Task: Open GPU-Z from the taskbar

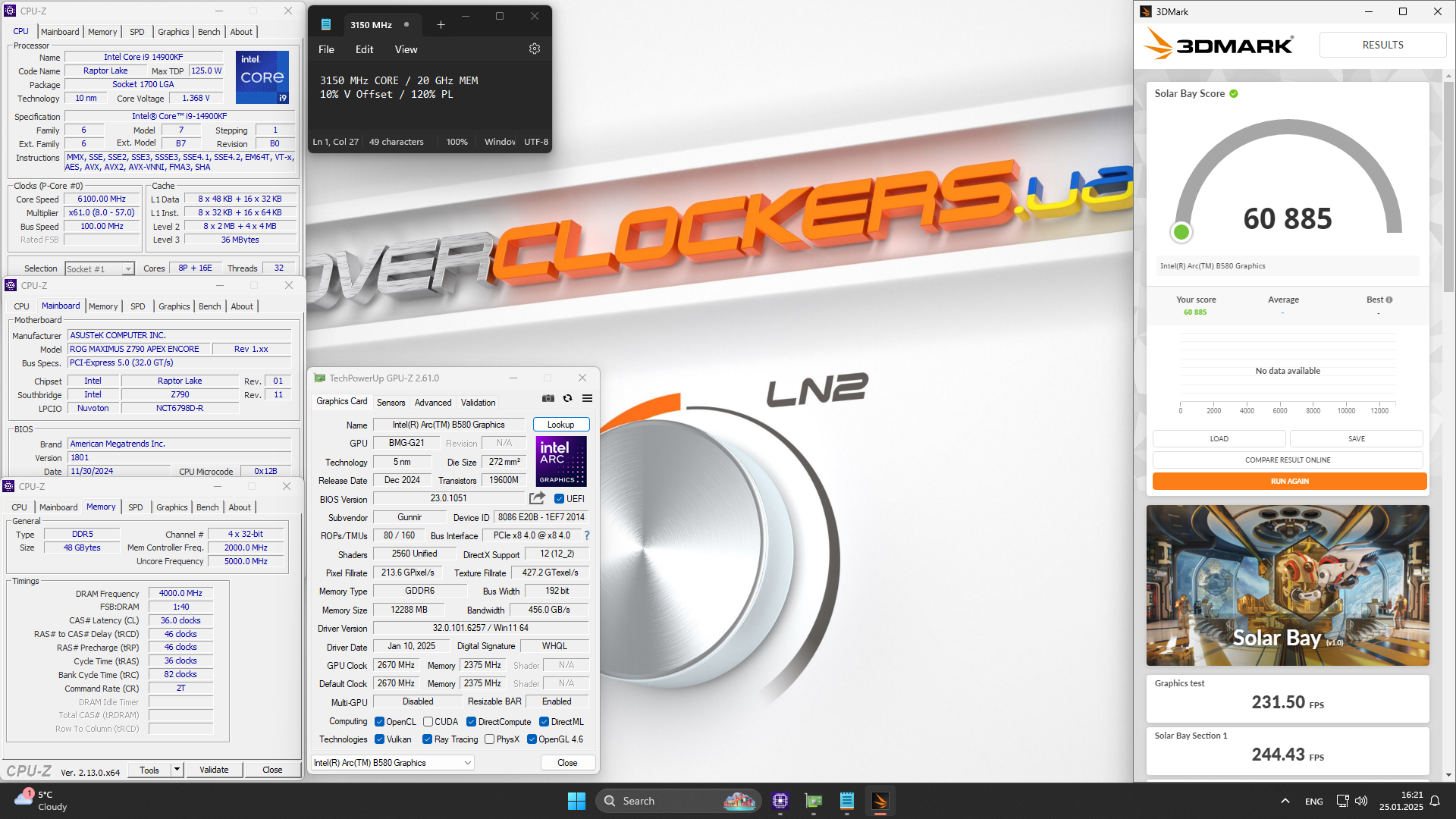Action: (x=814, y=801)
